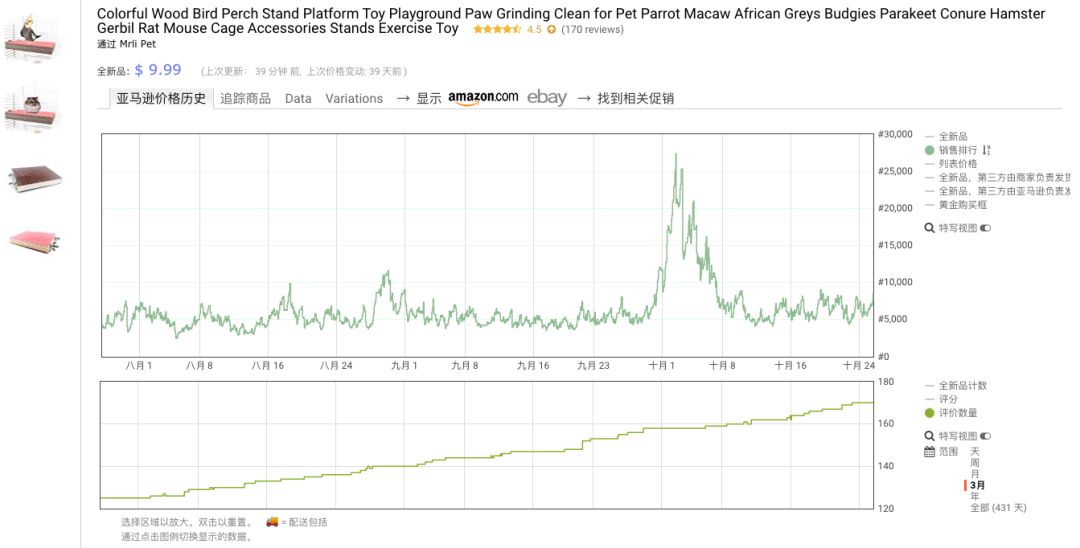Click the magnifier icon in the review chart legend
Image resolution: width=1080 pixels, height=548 pixels.
coord(930,436)
